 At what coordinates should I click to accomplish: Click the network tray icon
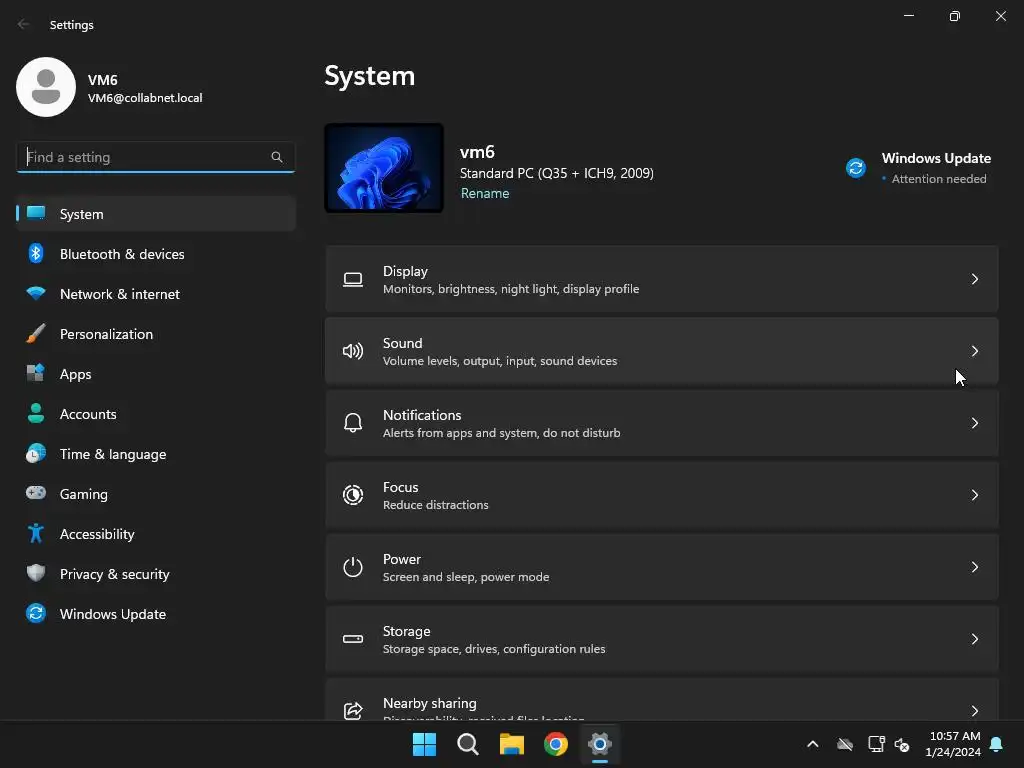(876, 744)
